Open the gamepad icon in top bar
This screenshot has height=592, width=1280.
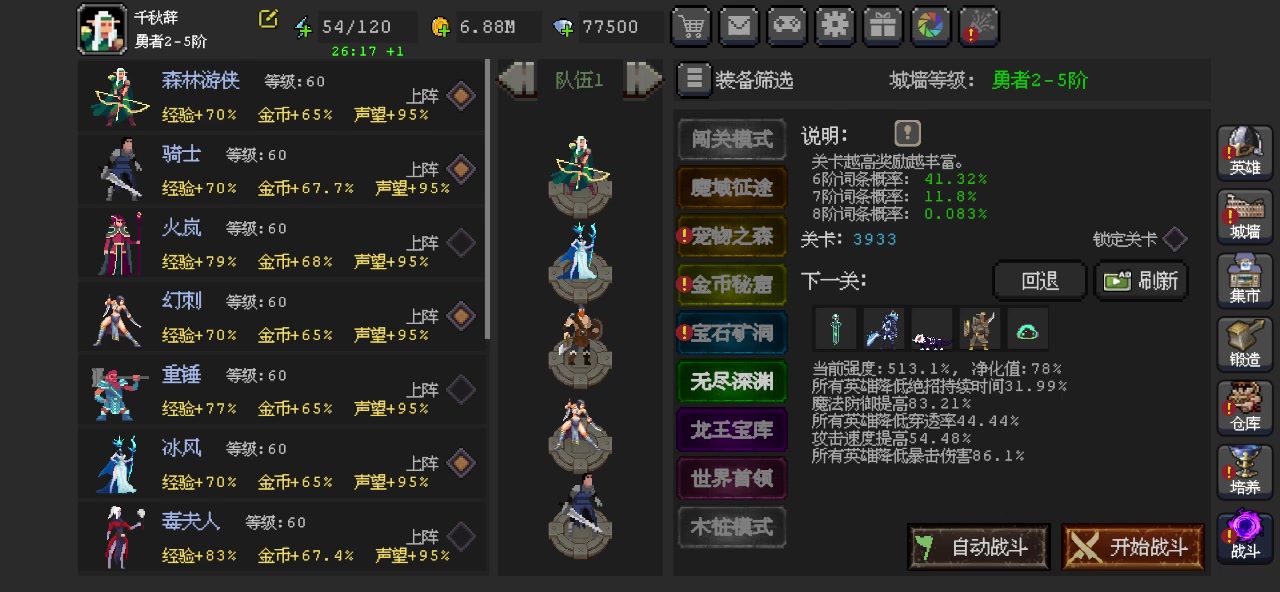point(787,27)
